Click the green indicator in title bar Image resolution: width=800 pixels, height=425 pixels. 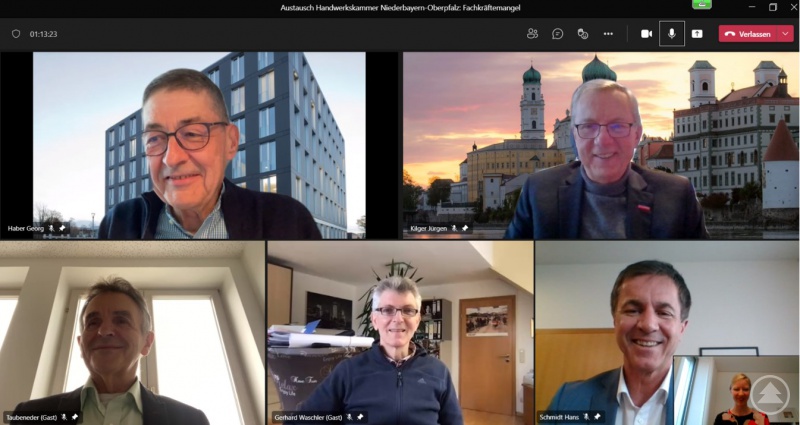(703, 4)
